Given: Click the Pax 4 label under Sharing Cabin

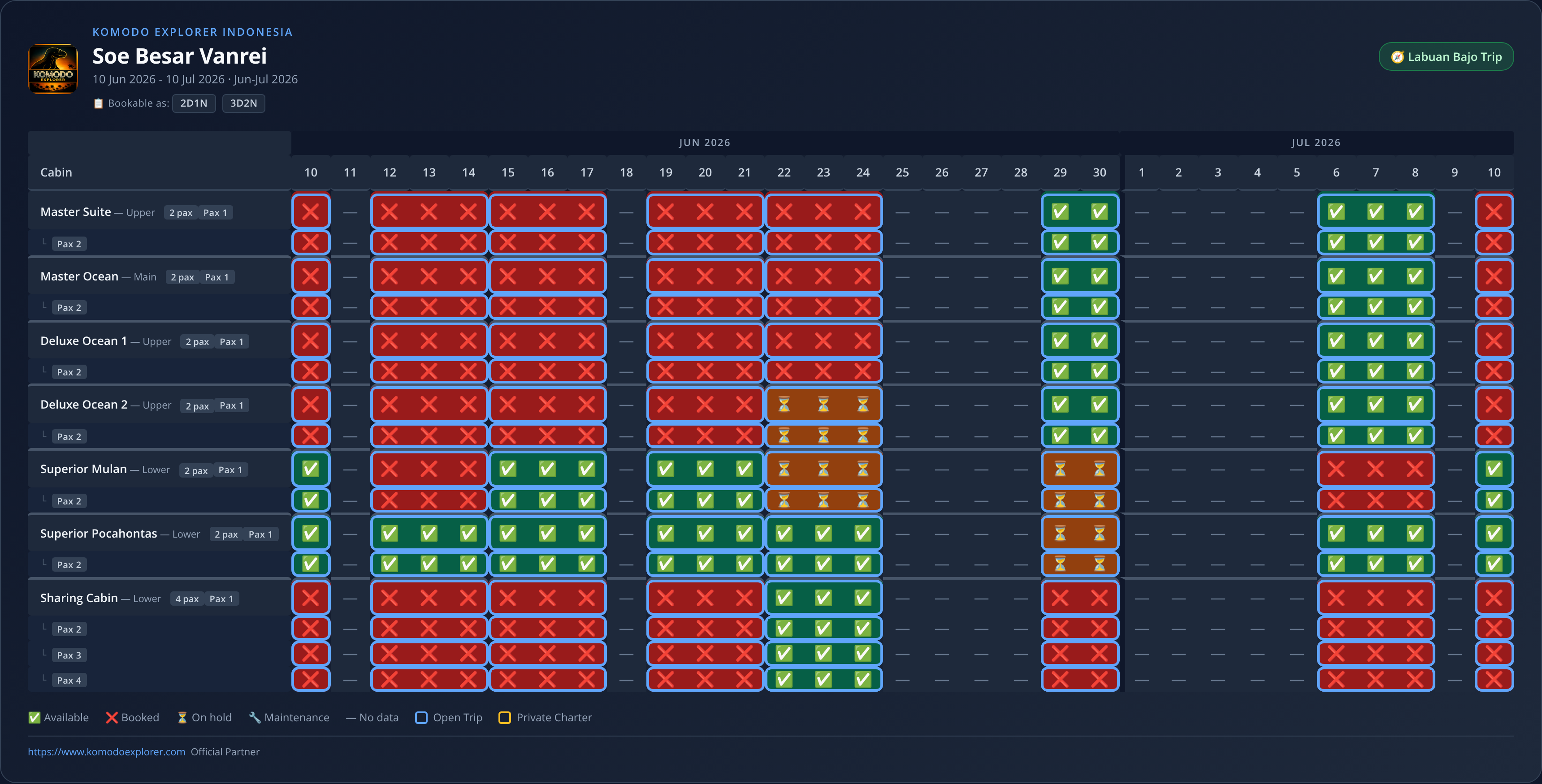Looking at the screenshot, I should click(x=69, y=681).
